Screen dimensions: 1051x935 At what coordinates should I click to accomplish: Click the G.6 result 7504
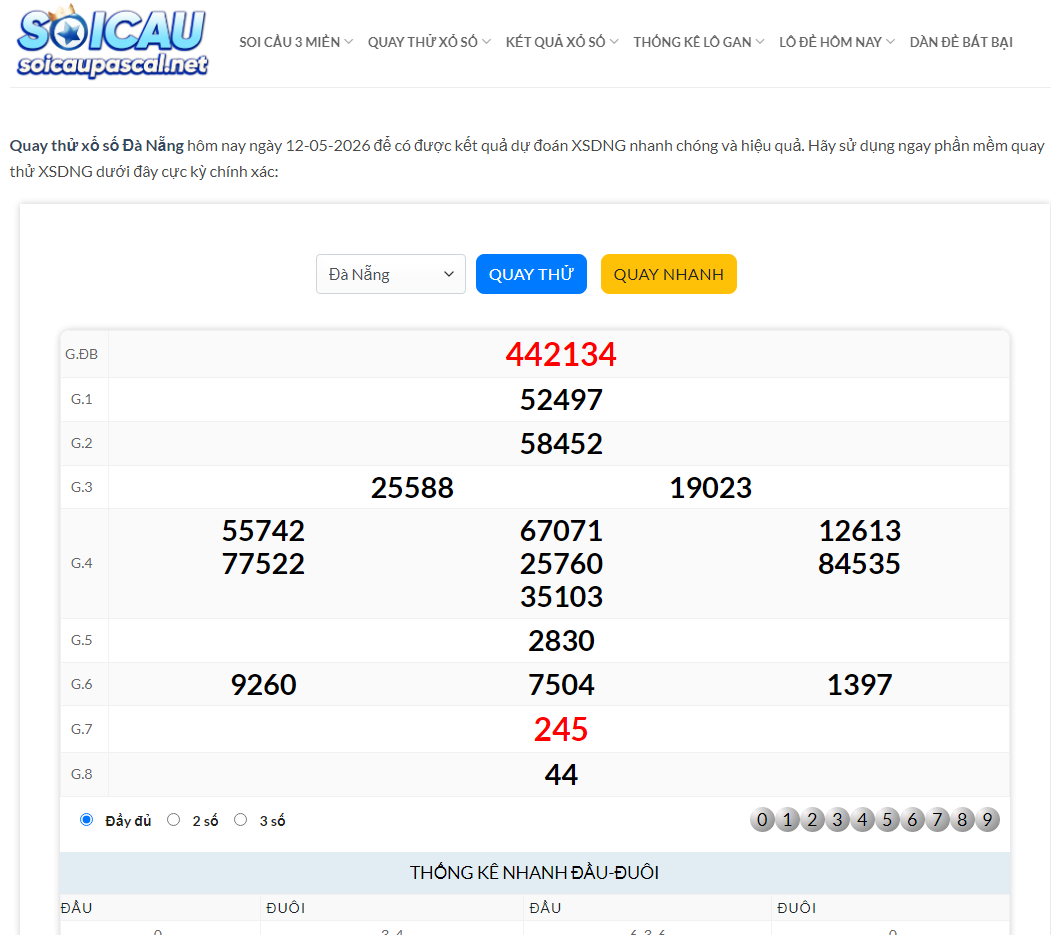click(562, 685)
